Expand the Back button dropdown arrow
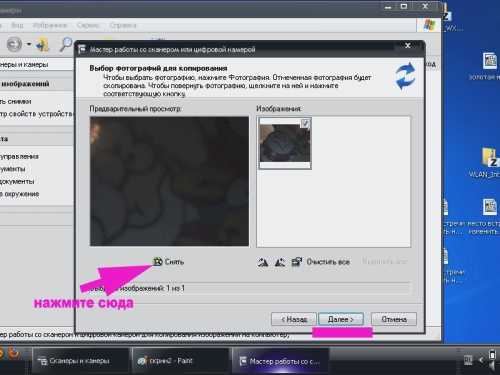The width and height of the screenshot is (500, 375). click(29, 44)
